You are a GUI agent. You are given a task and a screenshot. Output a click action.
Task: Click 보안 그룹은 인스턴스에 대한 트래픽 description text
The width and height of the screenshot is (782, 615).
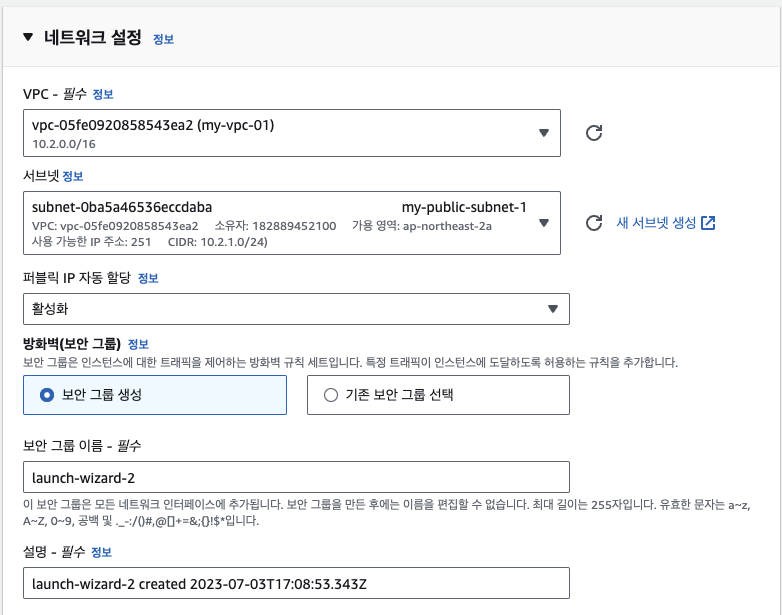[x=350, y=362]
